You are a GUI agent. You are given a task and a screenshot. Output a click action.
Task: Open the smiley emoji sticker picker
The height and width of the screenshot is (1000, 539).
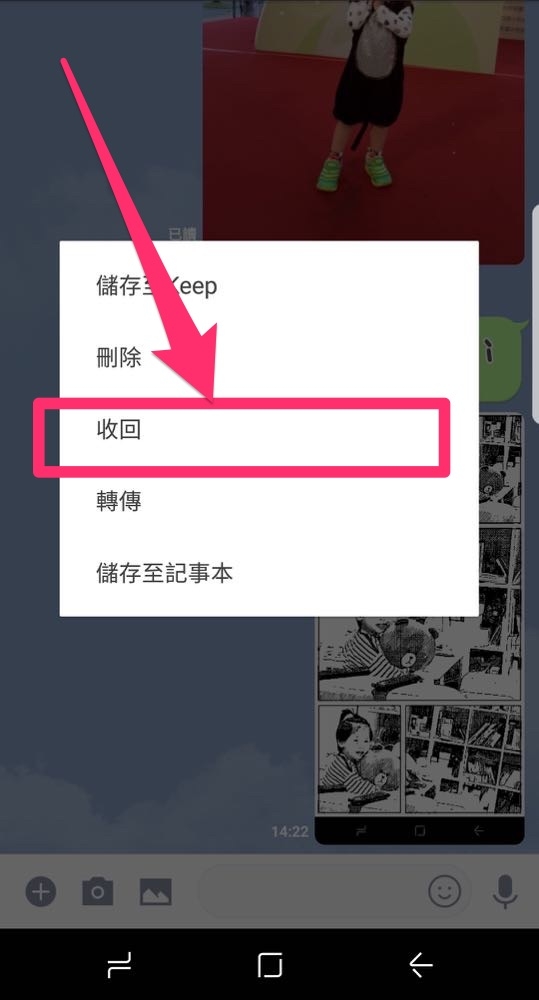pyautogui.click(x=445, y=891)
